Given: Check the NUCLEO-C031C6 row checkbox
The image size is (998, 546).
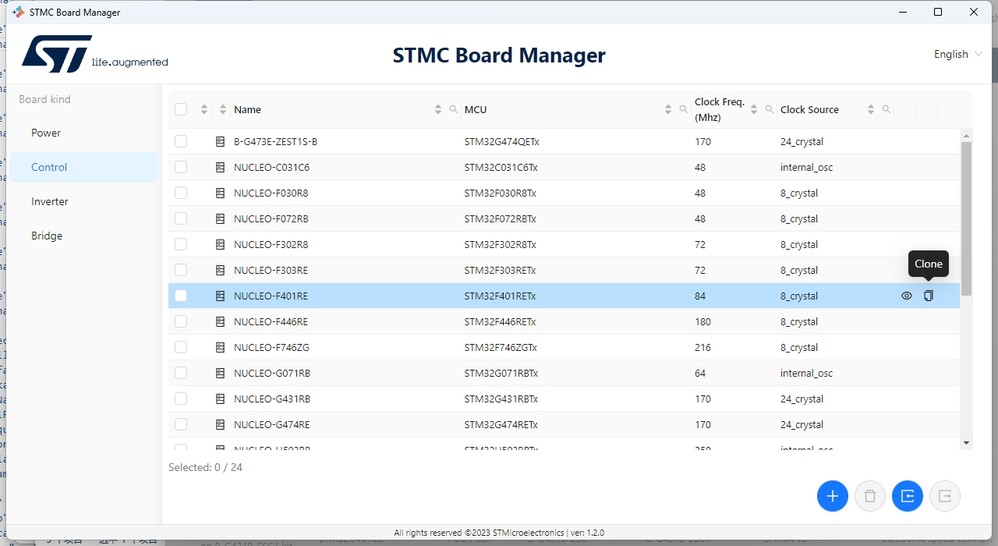Looking at the screenshot, I should click(181, 167).
